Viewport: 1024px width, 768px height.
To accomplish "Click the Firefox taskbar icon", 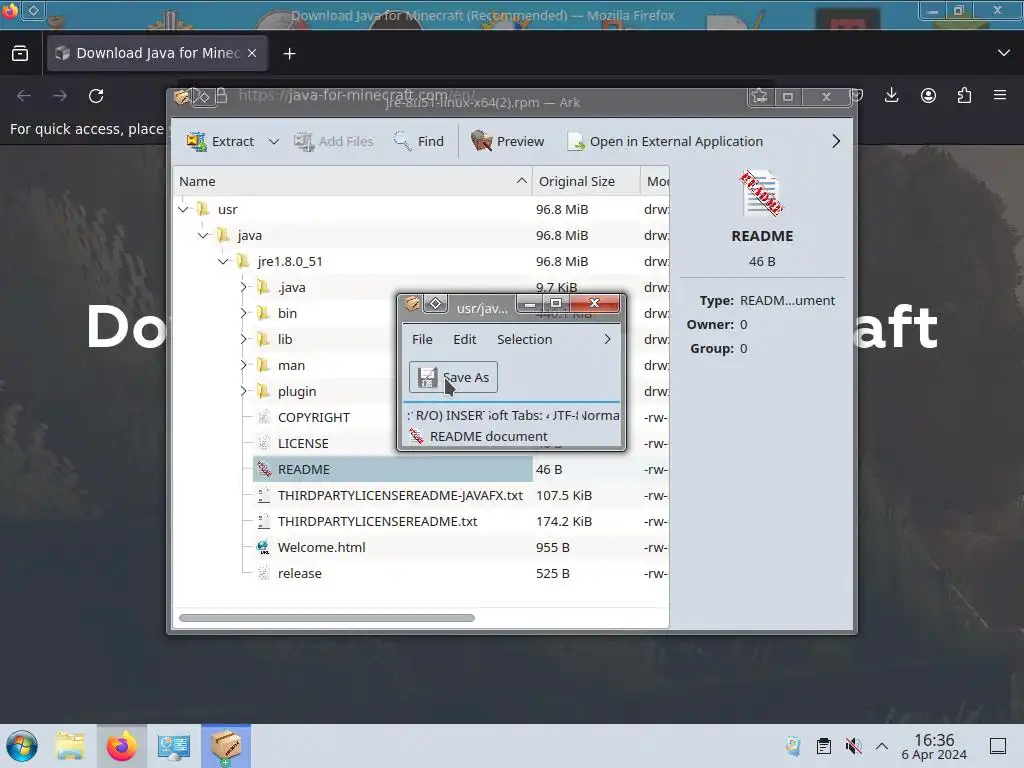I will 121,746.
